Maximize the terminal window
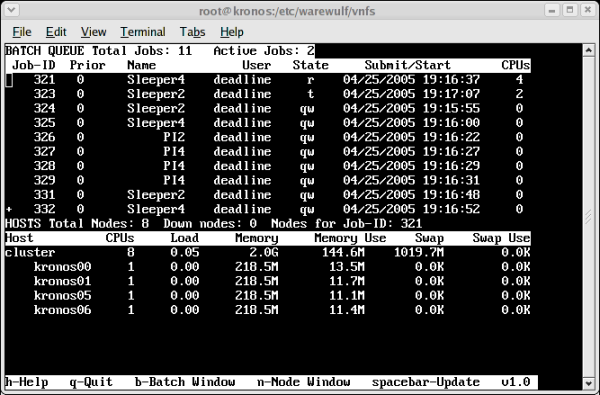The width and height of the screenshot is (600, 395). 570,10
